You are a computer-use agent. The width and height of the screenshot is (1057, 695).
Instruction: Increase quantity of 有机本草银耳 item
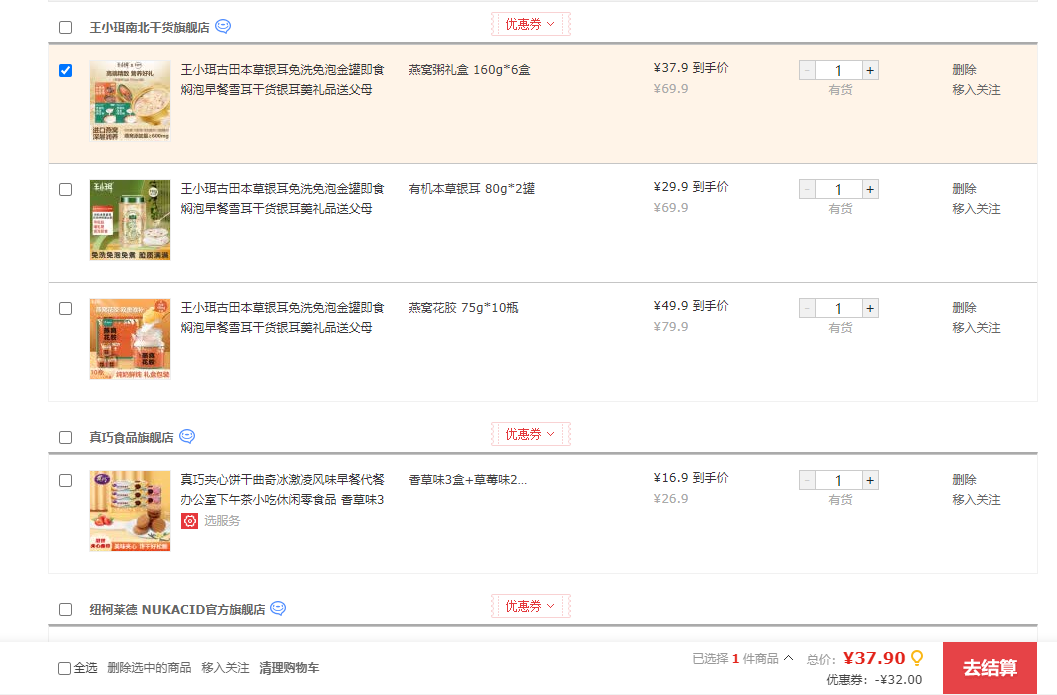pos(870,189)
